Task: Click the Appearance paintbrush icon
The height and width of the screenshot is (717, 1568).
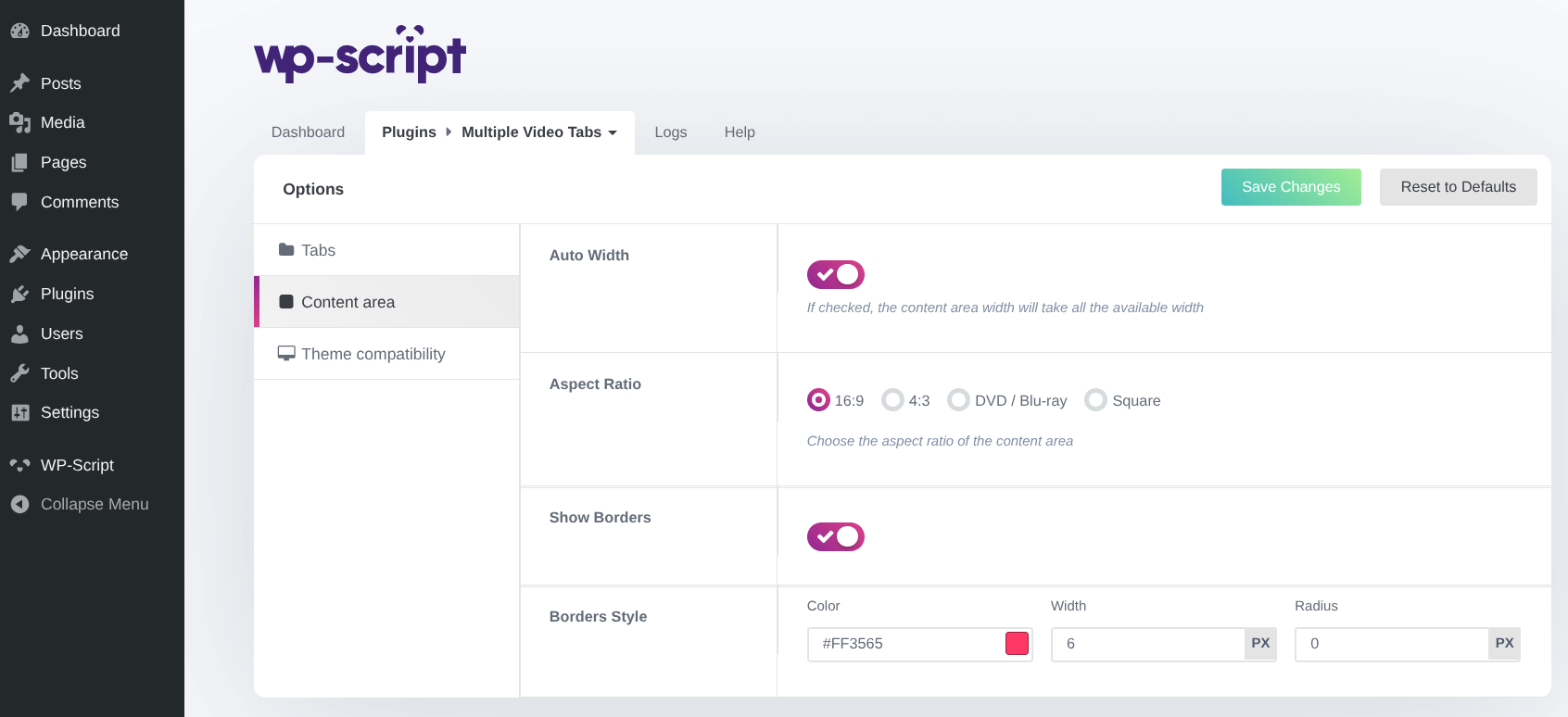Action: (x=19, y=254)
